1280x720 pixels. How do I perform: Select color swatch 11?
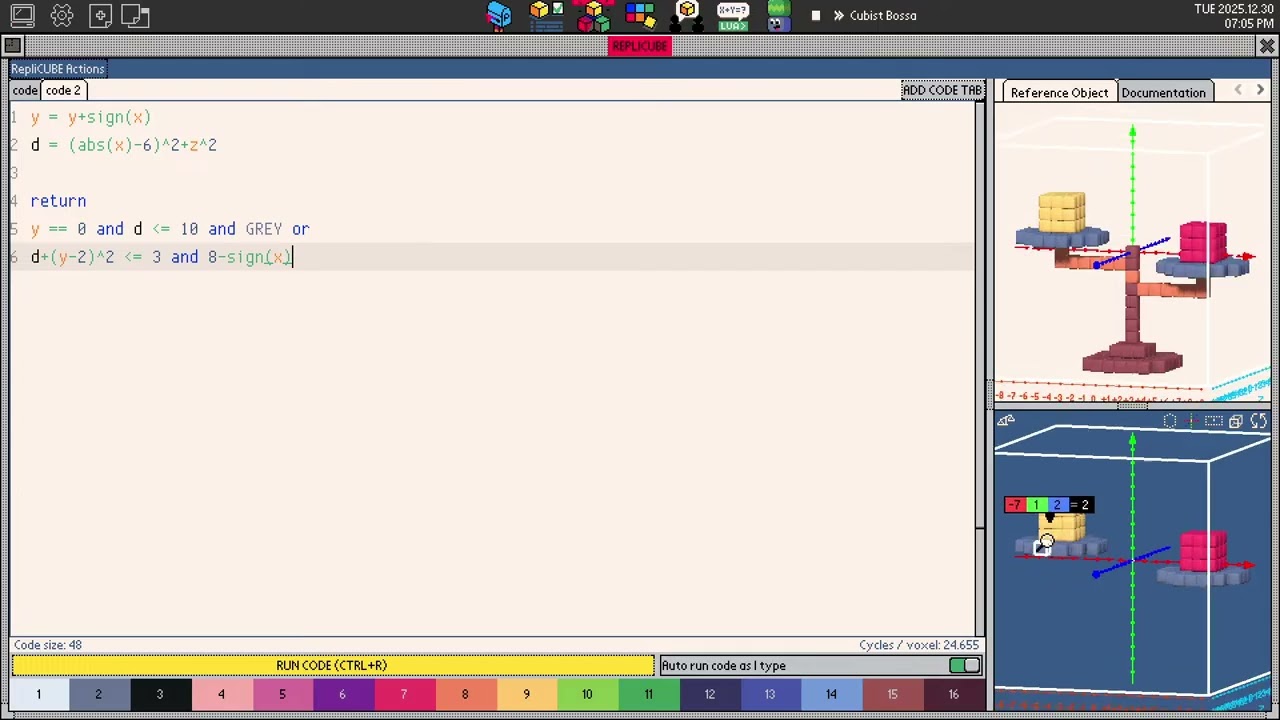[648, 694]
